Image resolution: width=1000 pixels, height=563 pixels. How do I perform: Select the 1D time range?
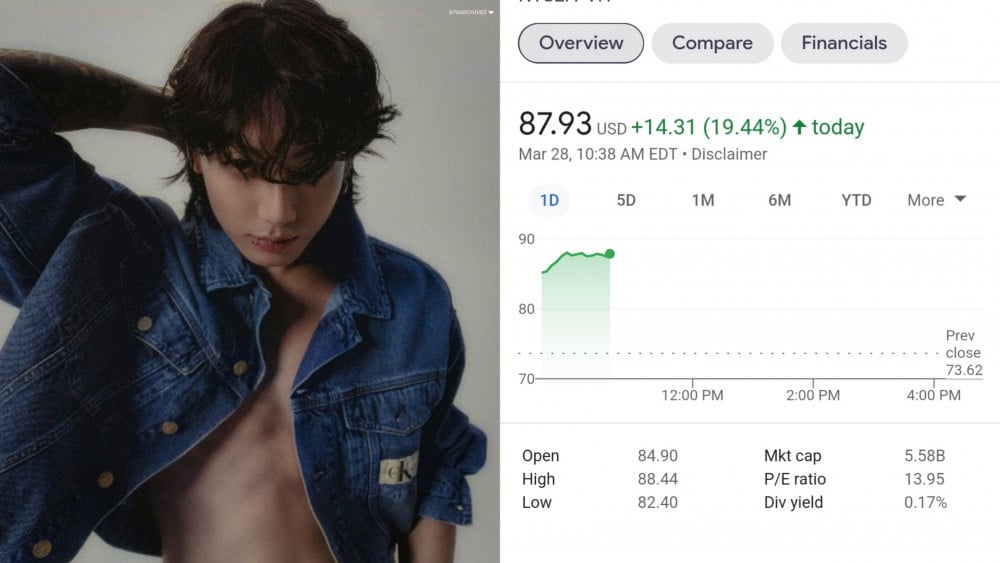click(549, 200)
